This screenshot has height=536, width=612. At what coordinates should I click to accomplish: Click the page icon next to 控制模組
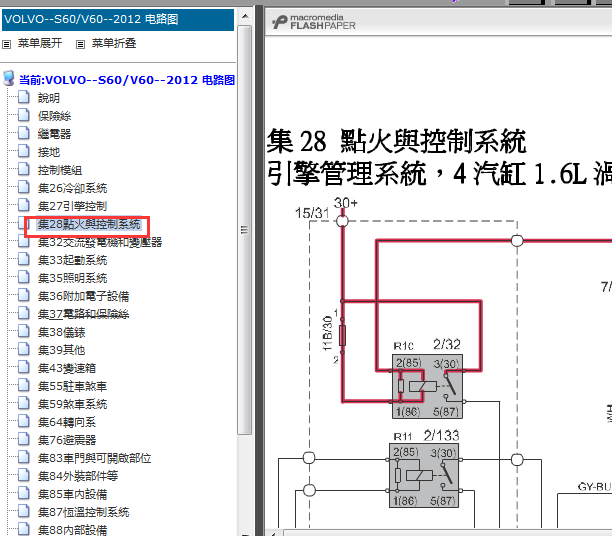click(24, 169)
